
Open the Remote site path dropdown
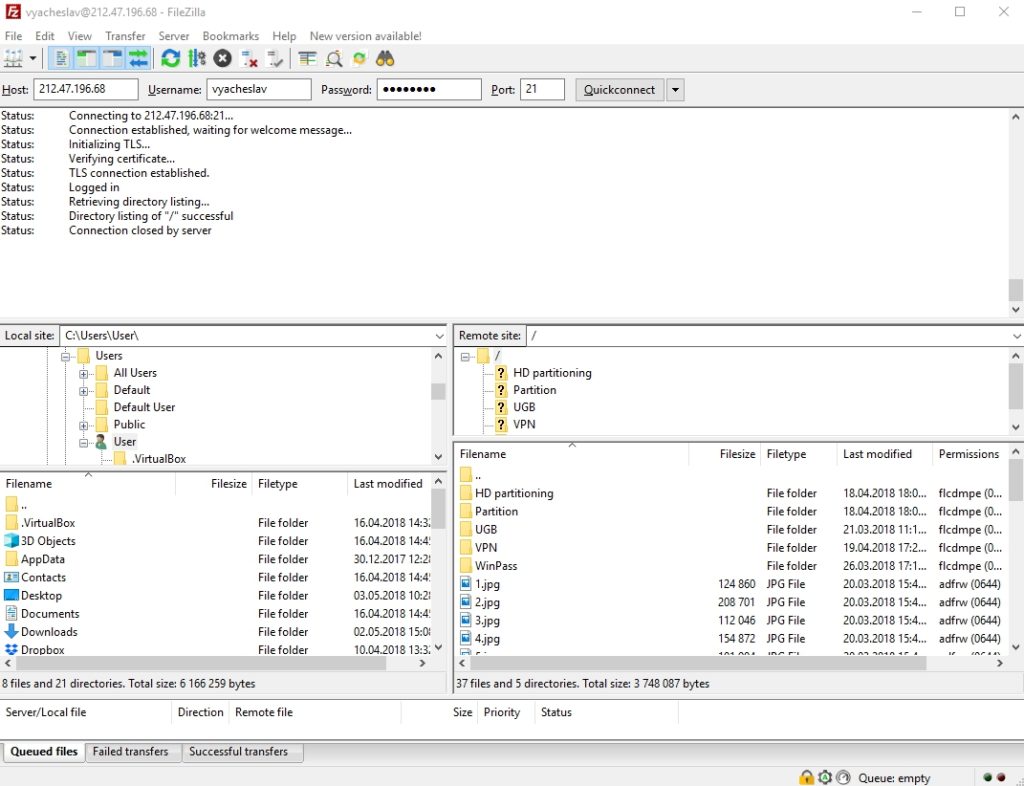point(1016,336)
